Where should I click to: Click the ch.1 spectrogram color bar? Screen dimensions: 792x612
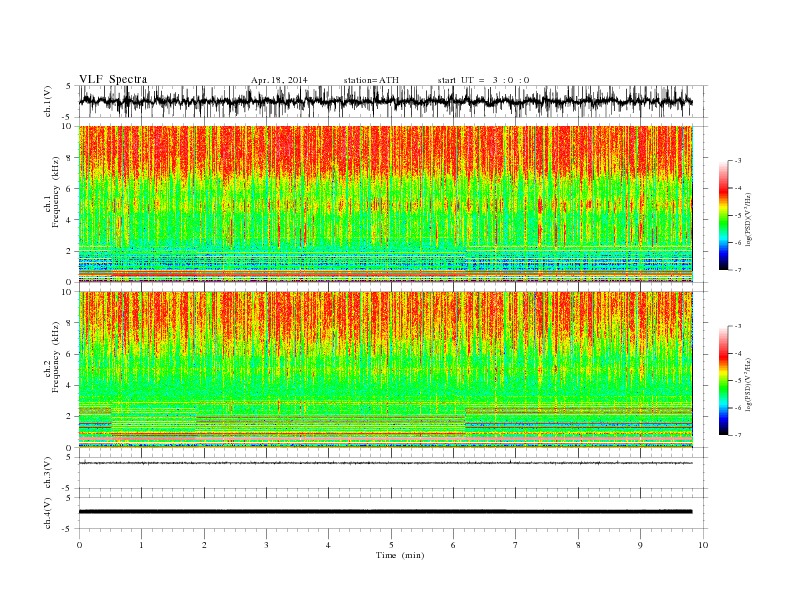coord(723,215)
